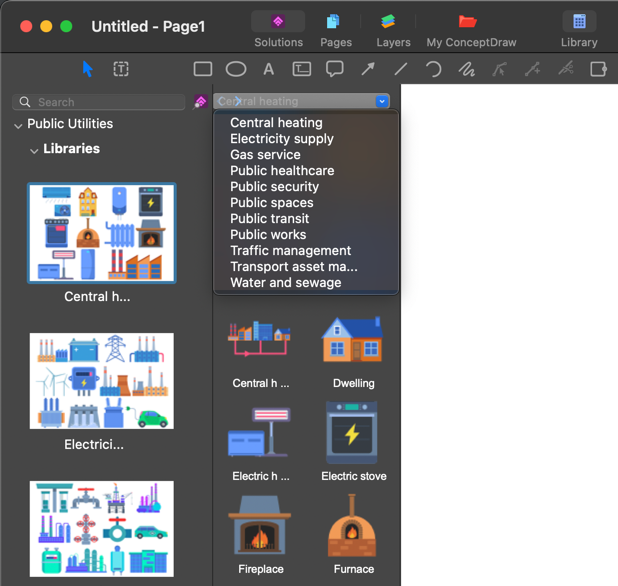This screenshot has height=586, width=618.
Task: Click the Libraries heading label
Action: coord(71,149)
